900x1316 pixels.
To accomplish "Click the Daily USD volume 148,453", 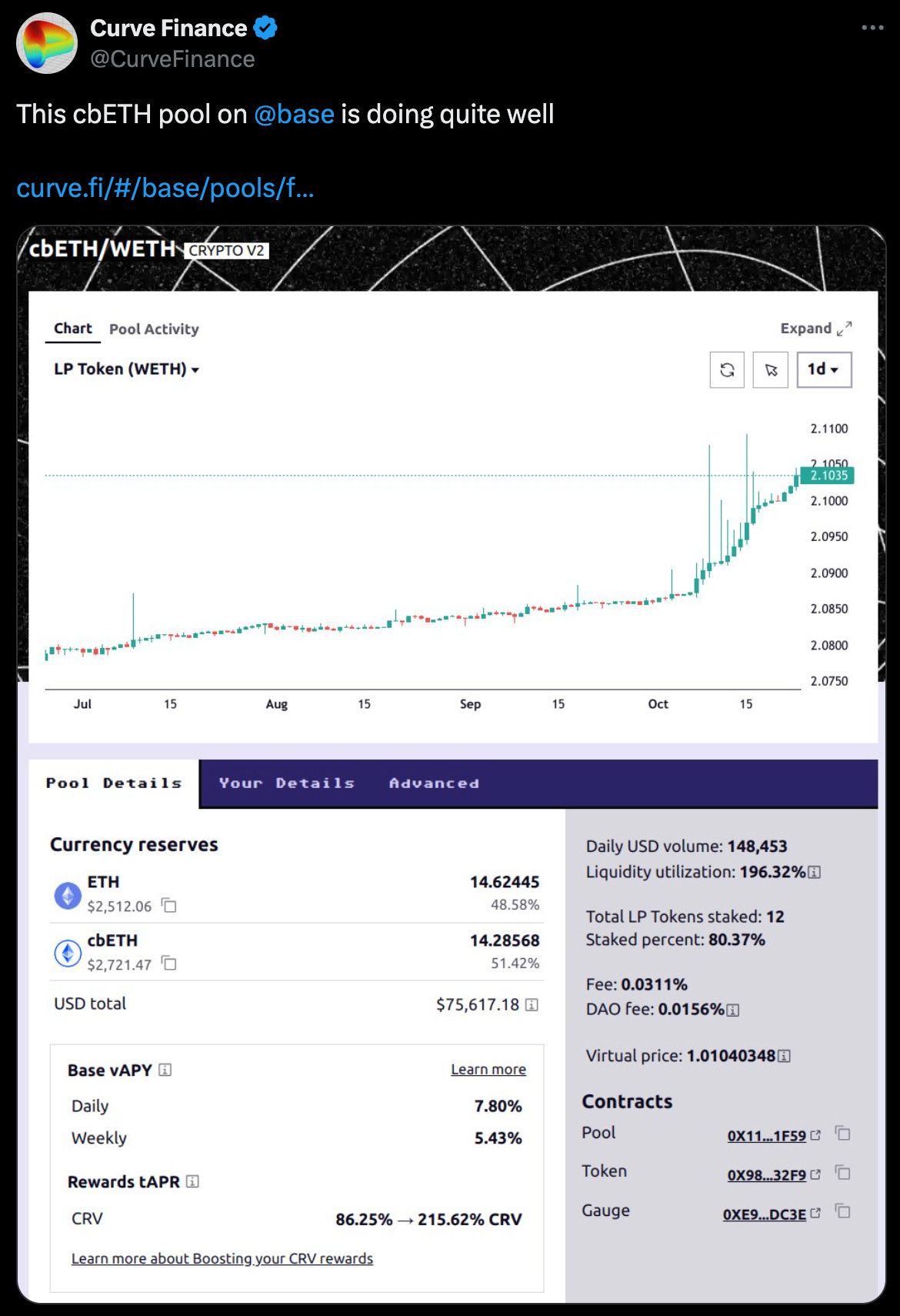I will coord(757,847).
